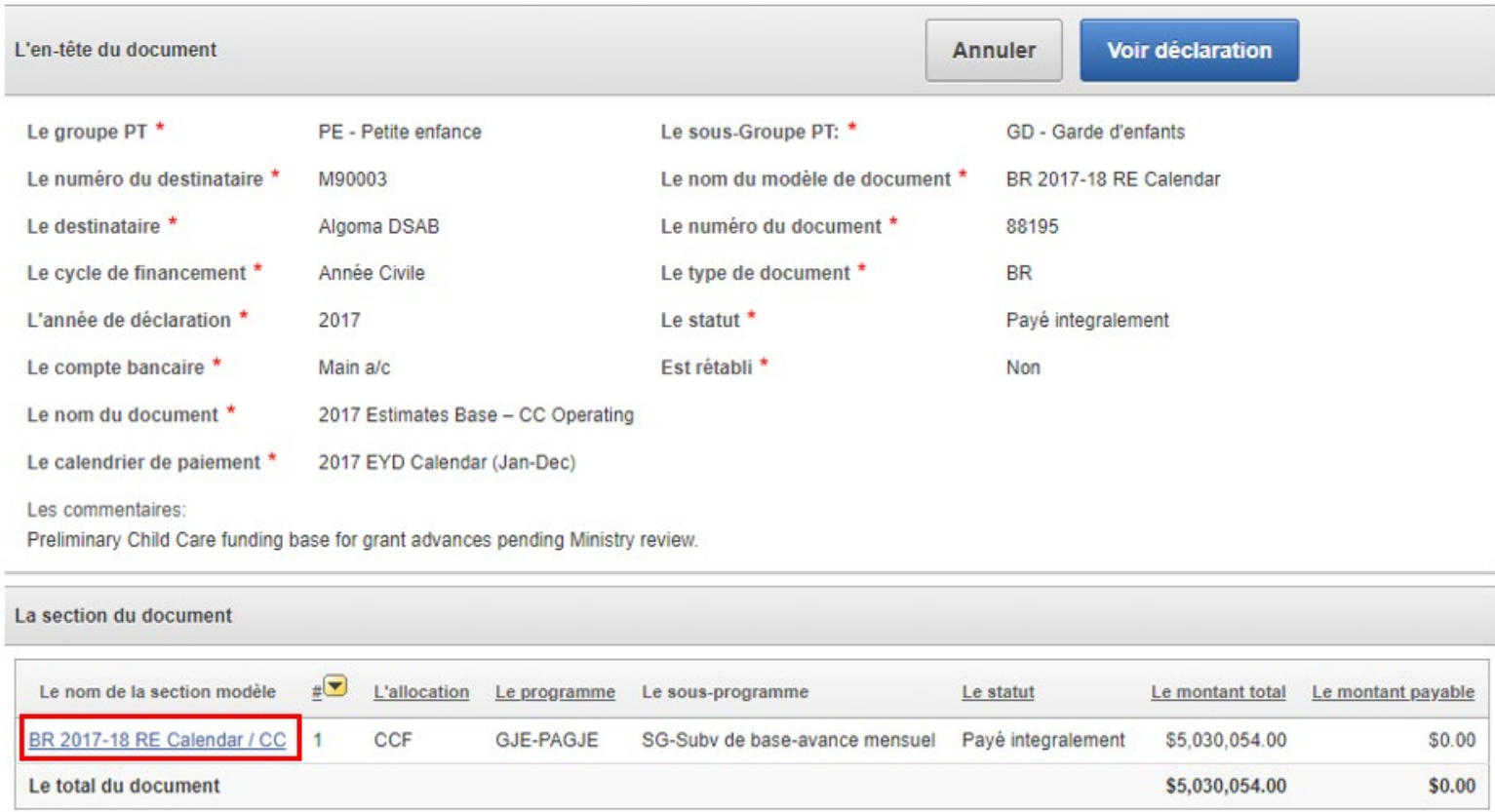Click the CCF allocation cell
Image resolution: width=1495 pixels, height=812 pixels.
(x=393, y=741)
